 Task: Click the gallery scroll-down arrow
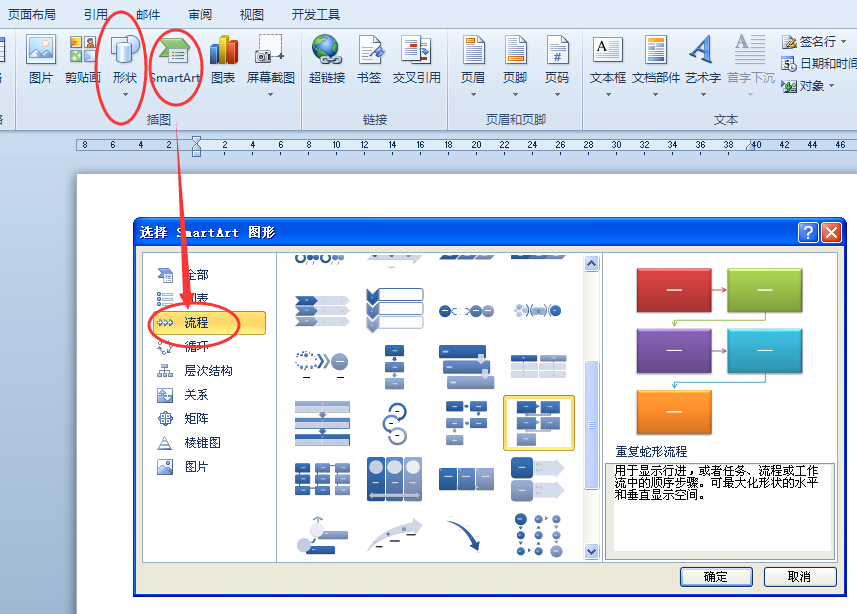tap(591, 551)
